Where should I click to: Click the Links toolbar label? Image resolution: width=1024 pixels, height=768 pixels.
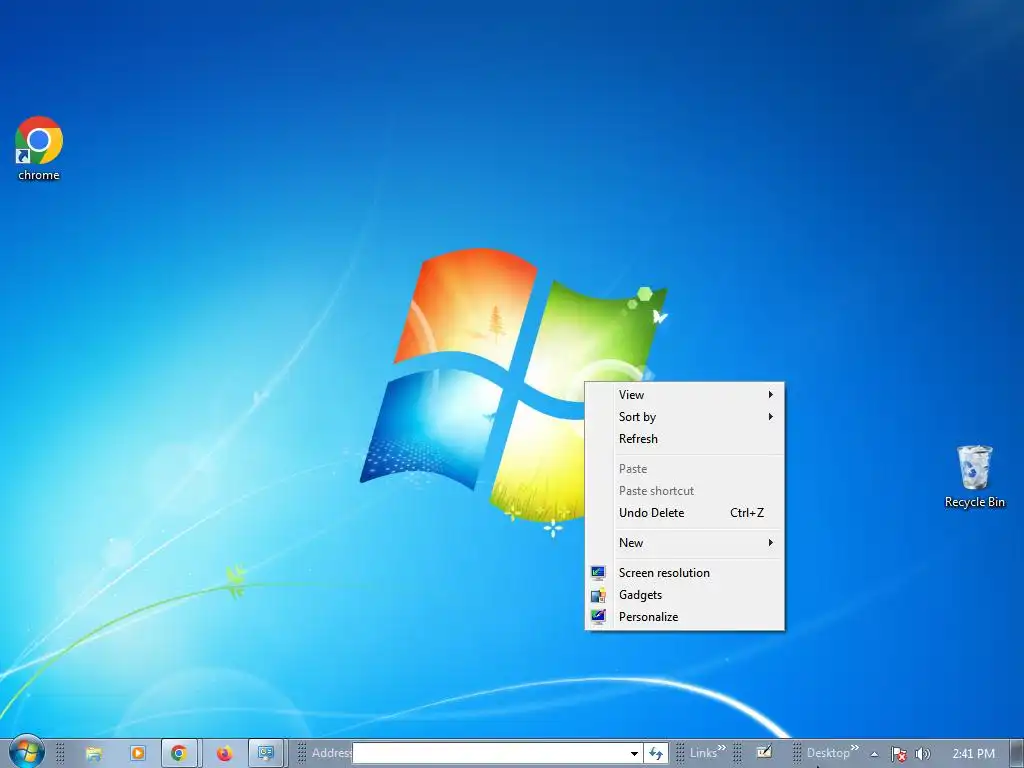point(703,753)
